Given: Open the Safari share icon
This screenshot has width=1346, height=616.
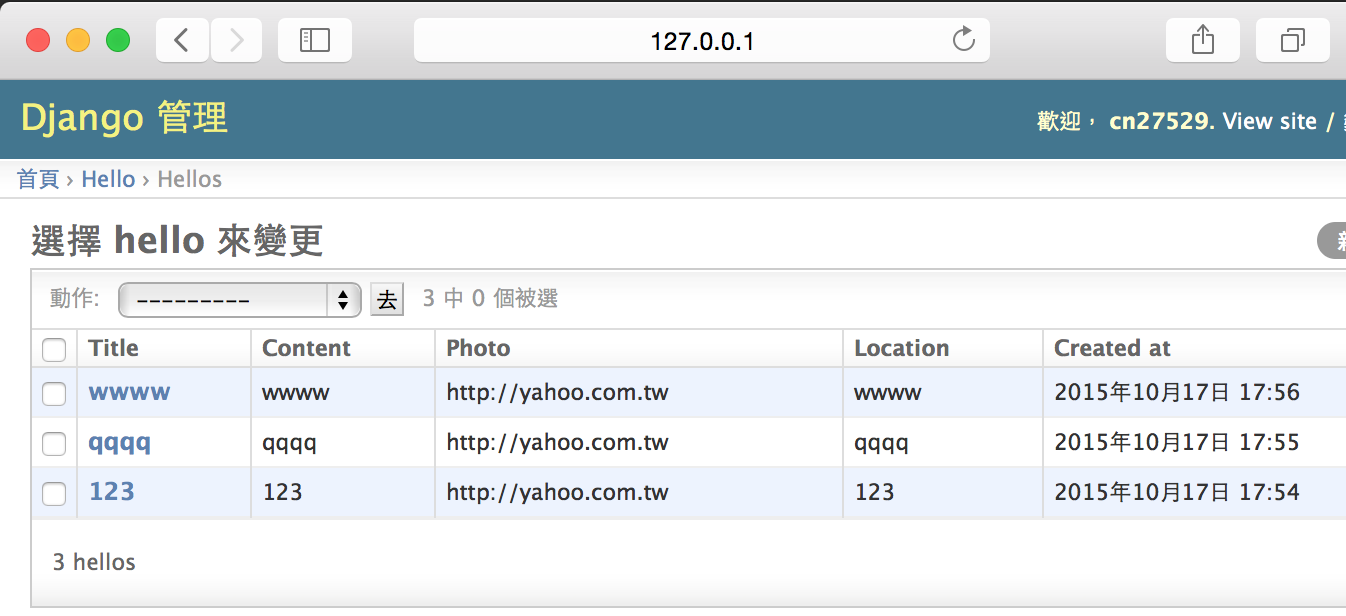Looking at the screenshot, I should tap(1202, 40).
